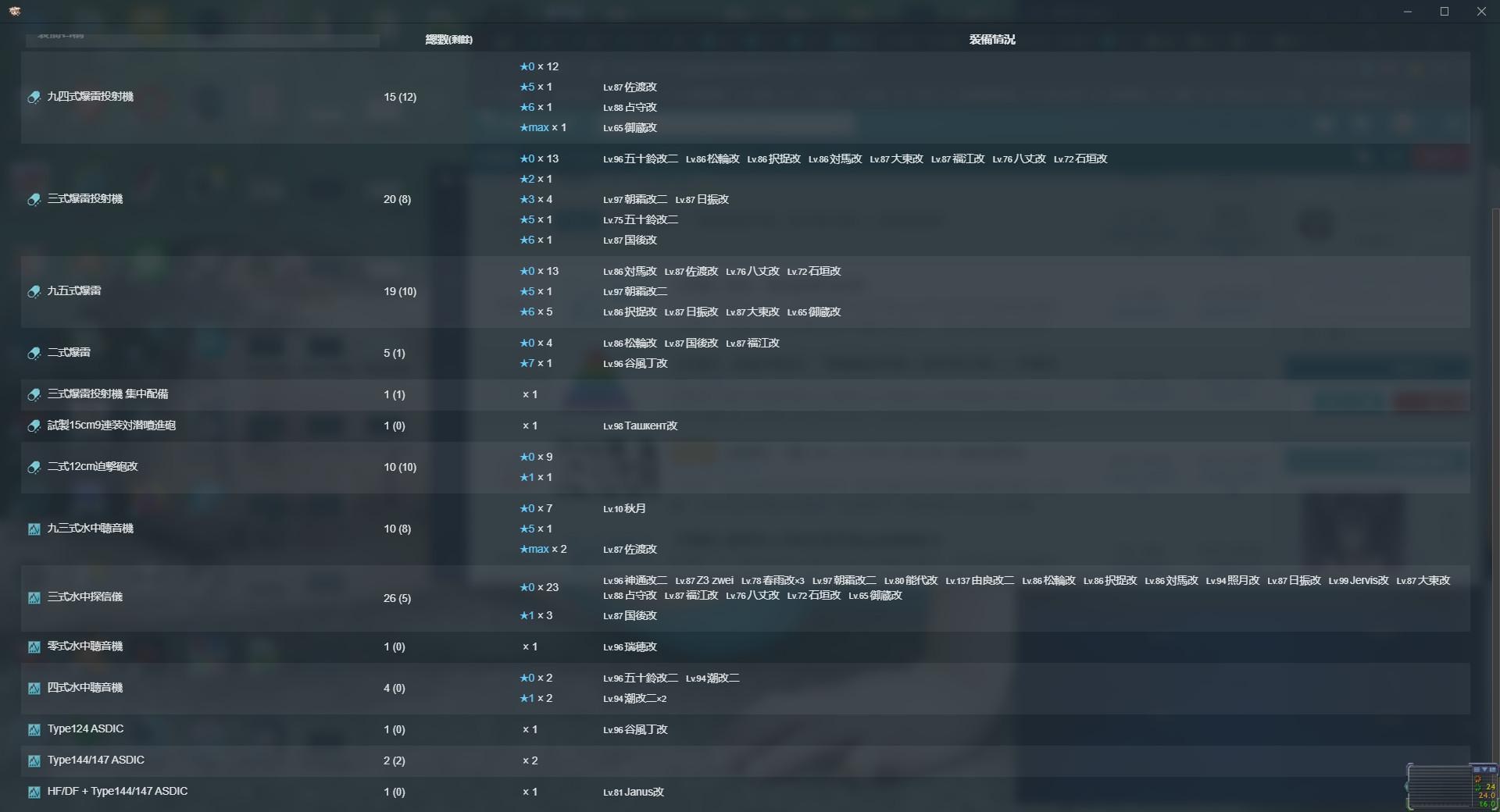Screen dimensions: 1500x812
Task: Click the Type124 ASDIC sonar icon
Action: tap(34, 730)
